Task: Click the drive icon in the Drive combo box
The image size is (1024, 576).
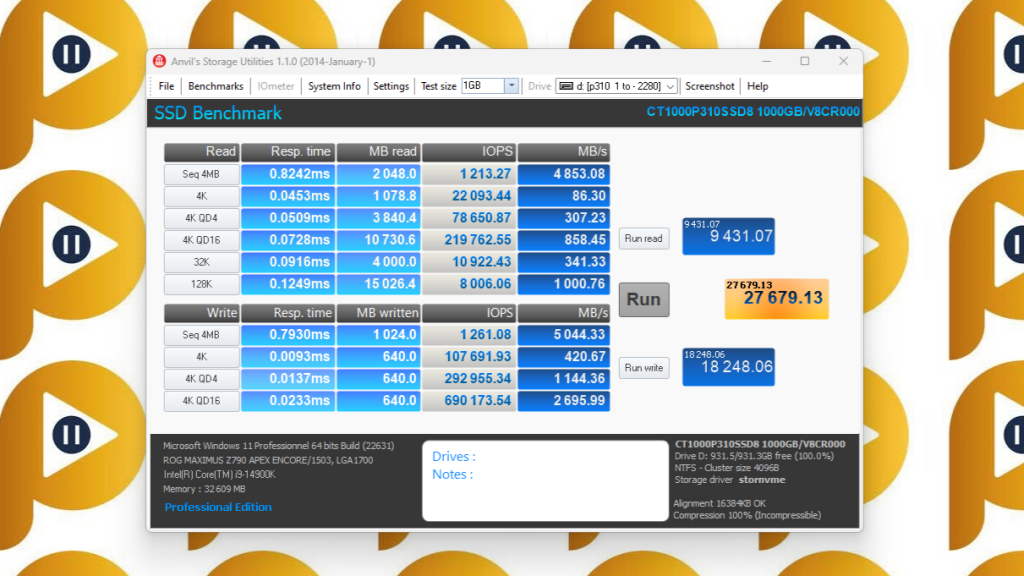Action: 566,86
